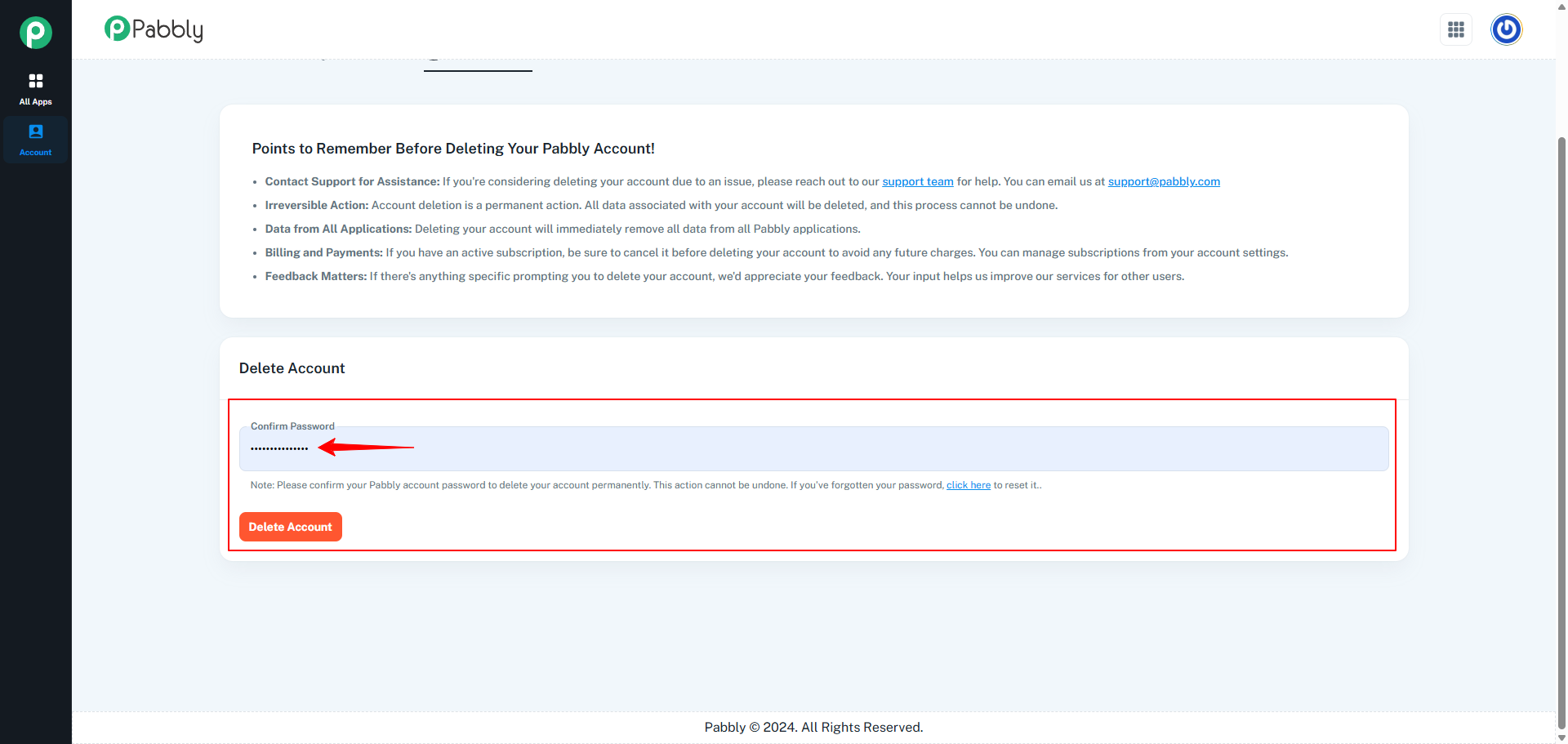Open the apps grid launcher icon
This screenshot has width=1568, height=744.
(1456, 29)
